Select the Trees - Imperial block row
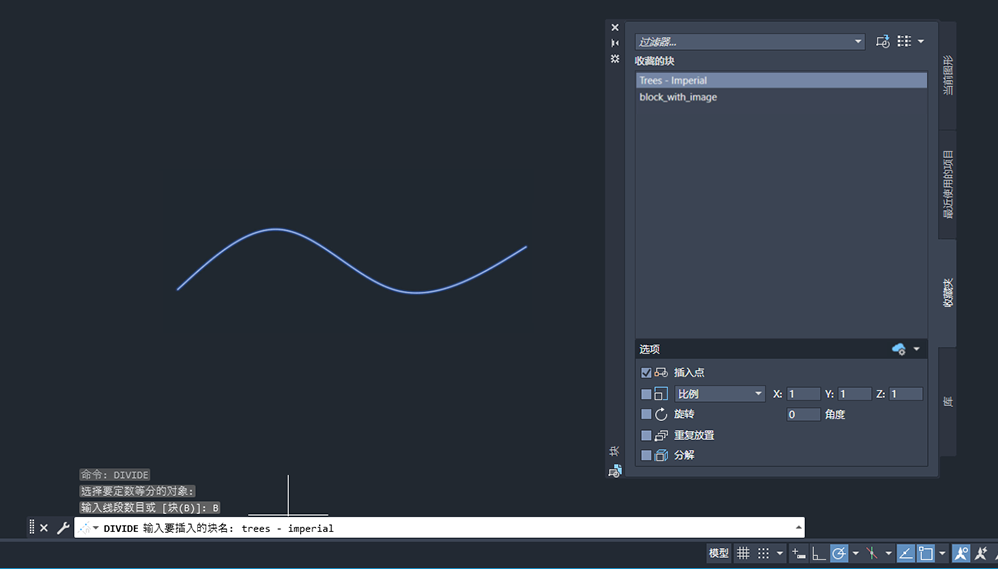Image resolution: width=998 pixels, height=569 pixels. coord(781,80)
